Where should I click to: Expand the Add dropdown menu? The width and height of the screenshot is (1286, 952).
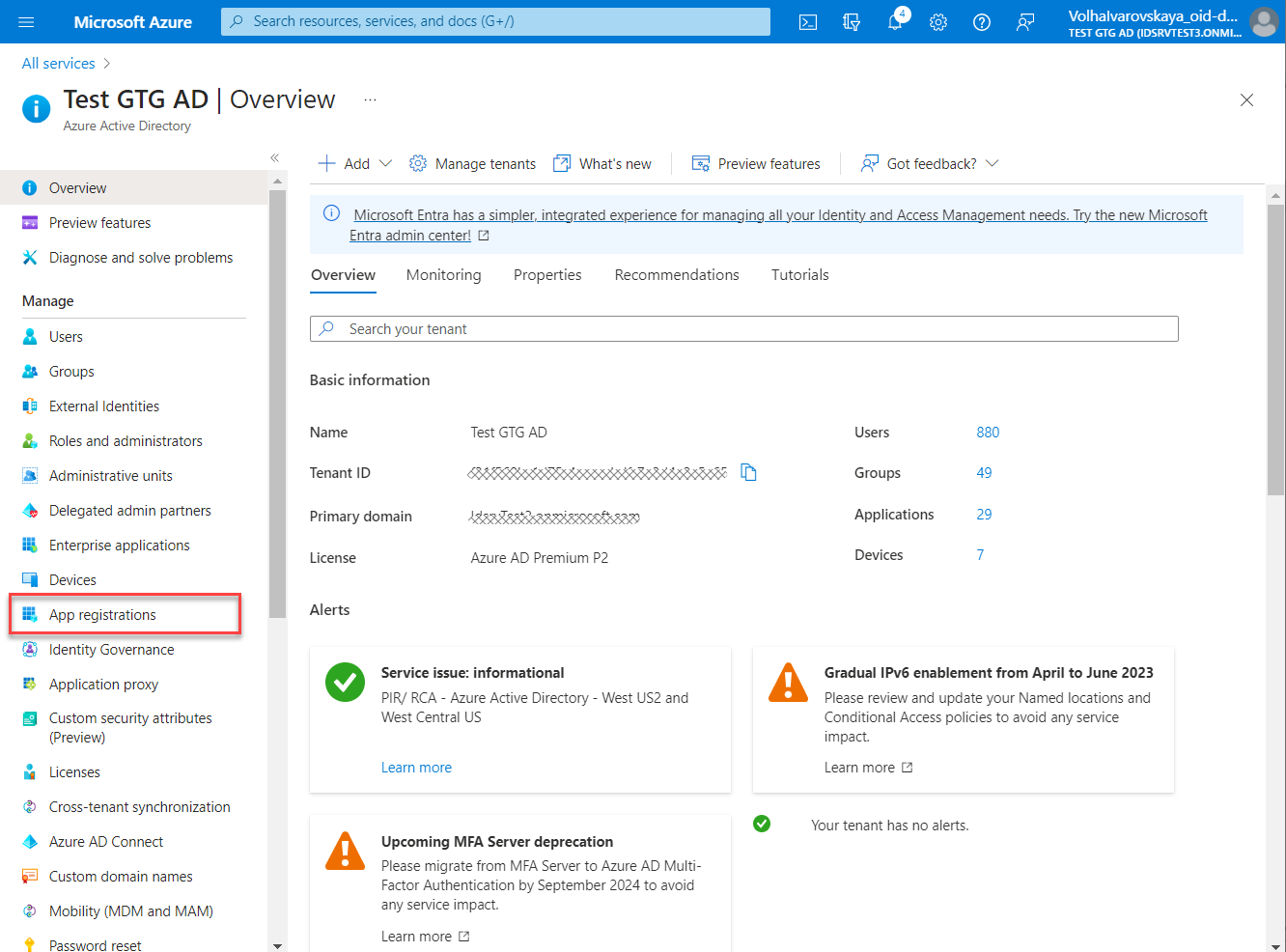pos(385,163)
